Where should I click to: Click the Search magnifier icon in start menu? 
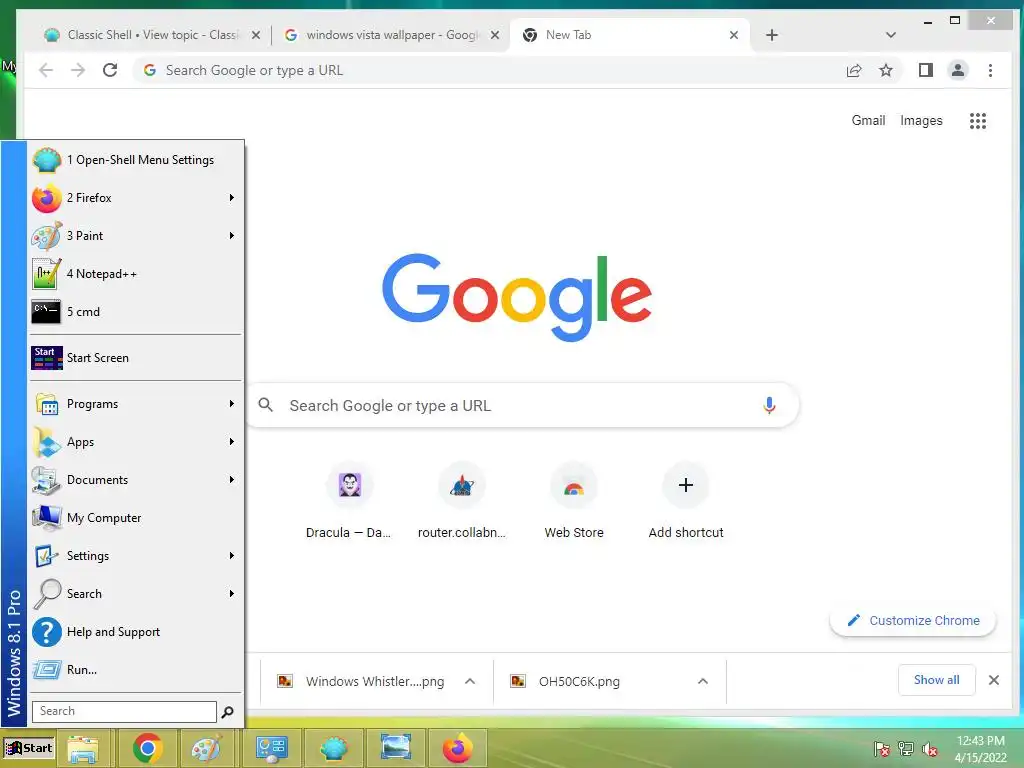pos(46,594)
